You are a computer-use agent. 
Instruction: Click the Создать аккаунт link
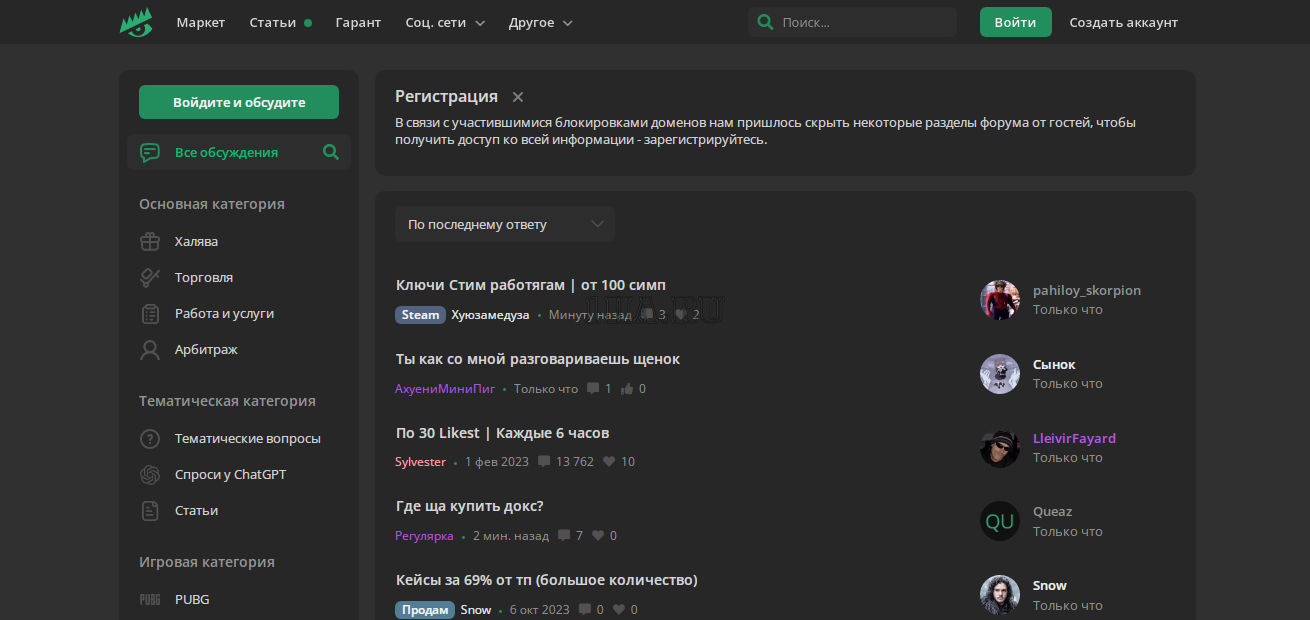click(1123, 22)
